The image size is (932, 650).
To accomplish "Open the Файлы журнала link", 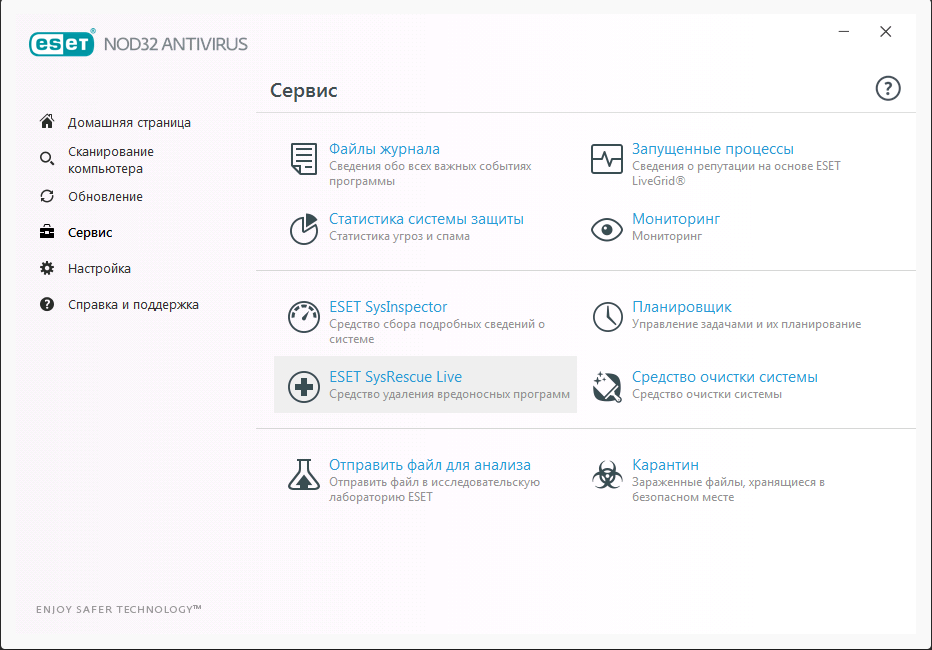I will pyautogui.click(x=385, y=149).
